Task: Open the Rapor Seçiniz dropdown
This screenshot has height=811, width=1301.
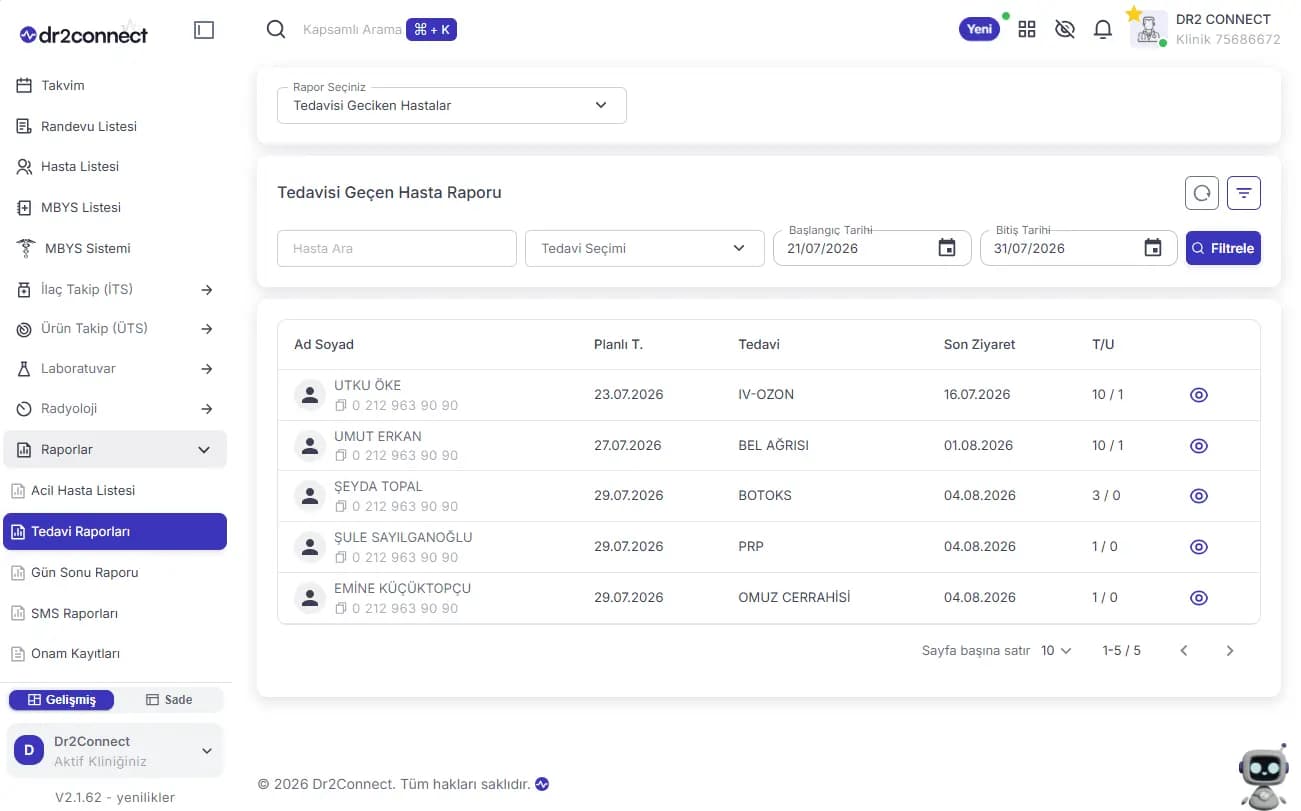Action: tap(452, 105)
